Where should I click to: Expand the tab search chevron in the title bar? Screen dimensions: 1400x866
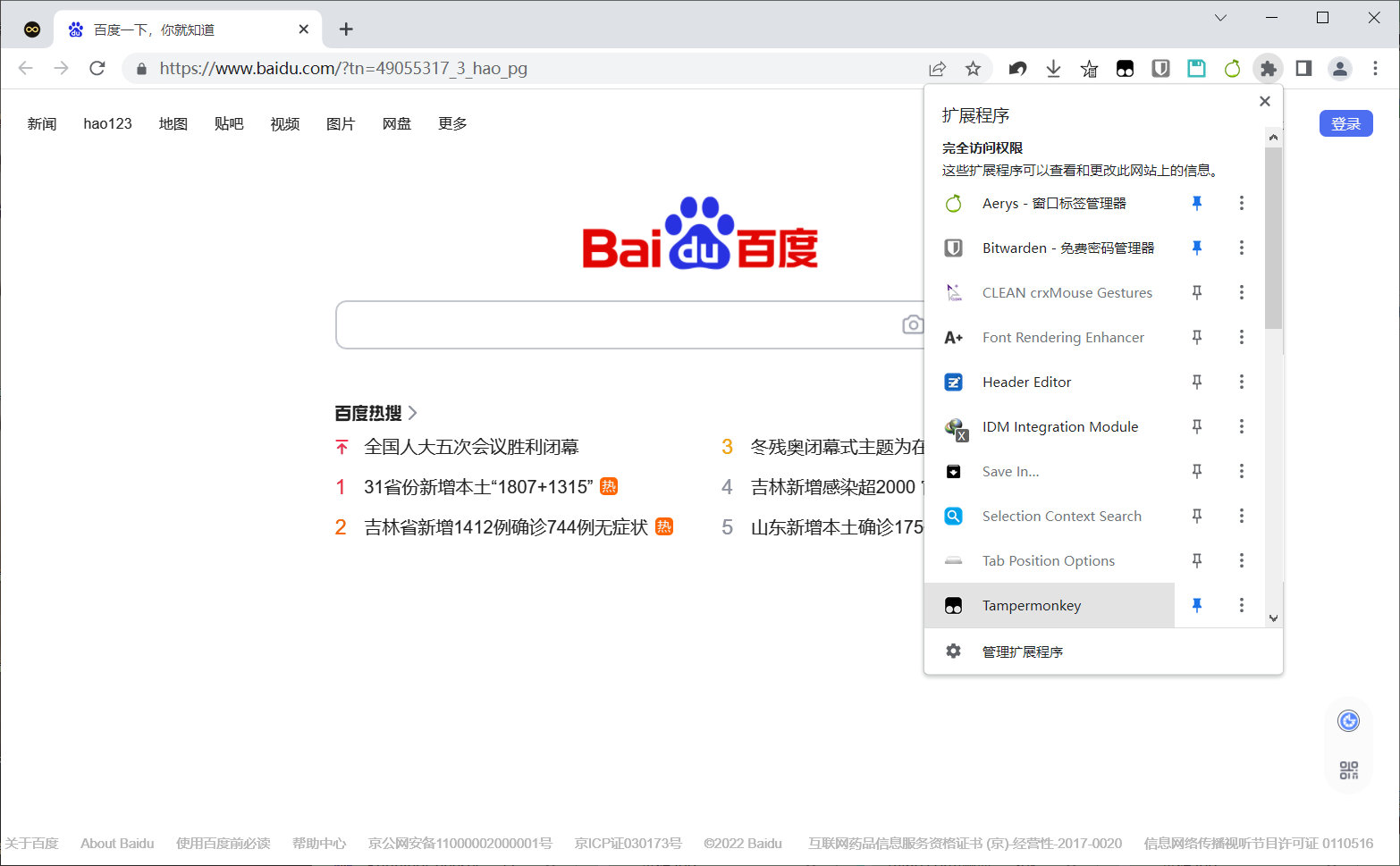[1220, 18]
